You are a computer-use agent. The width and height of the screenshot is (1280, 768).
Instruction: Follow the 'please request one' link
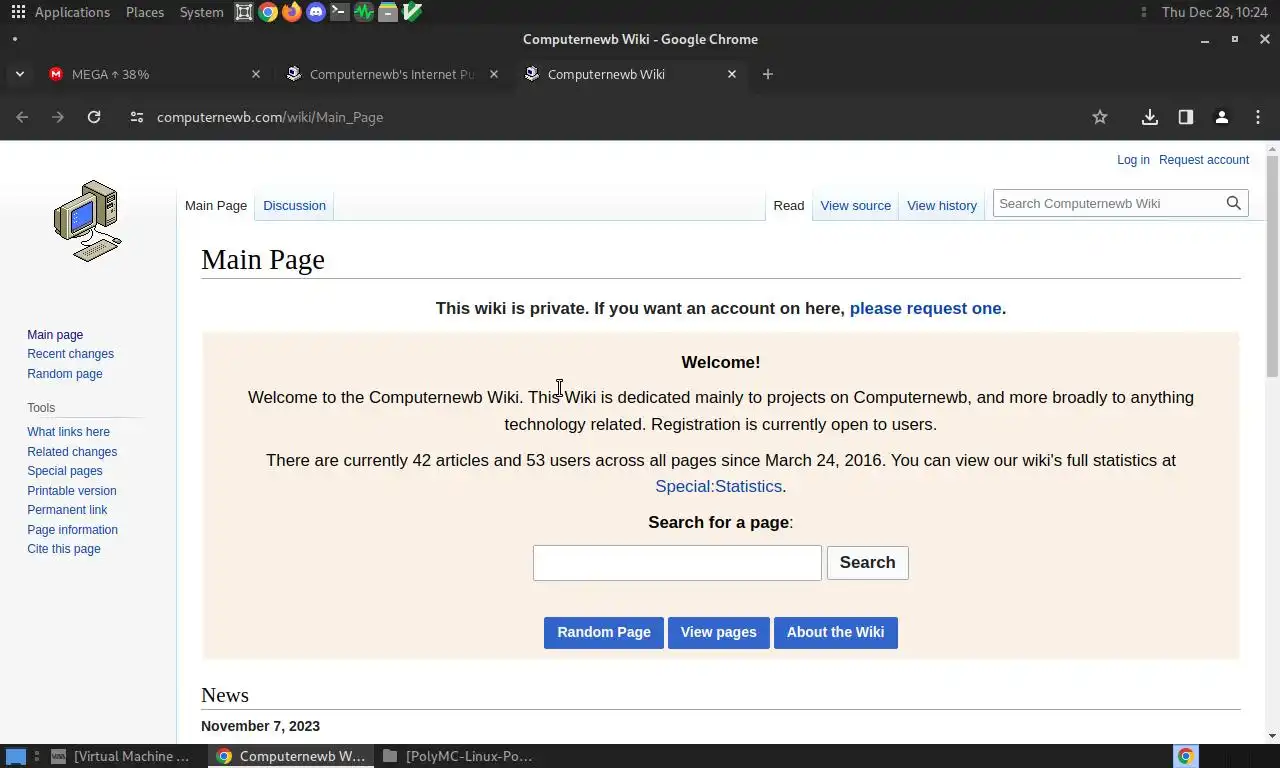925,308
